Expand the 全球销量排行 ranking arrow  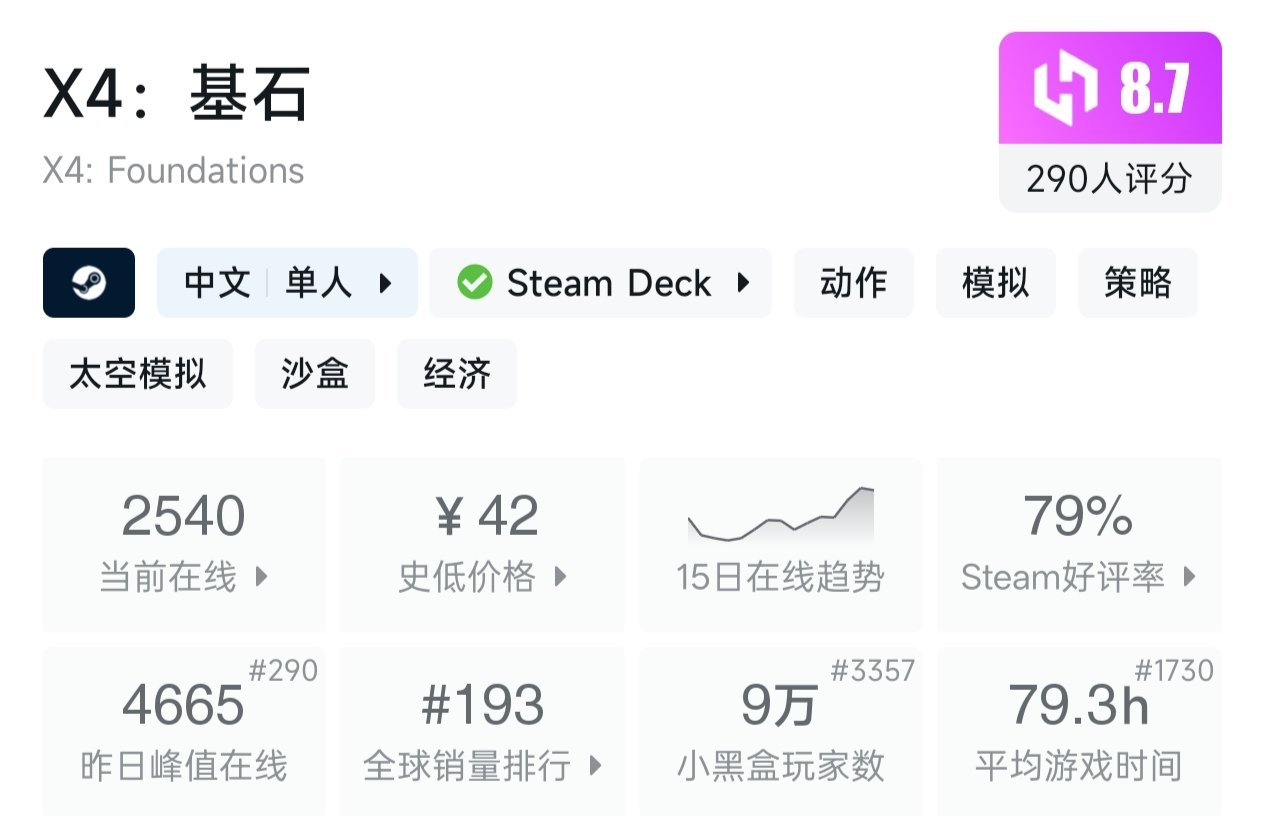(596, 766)
